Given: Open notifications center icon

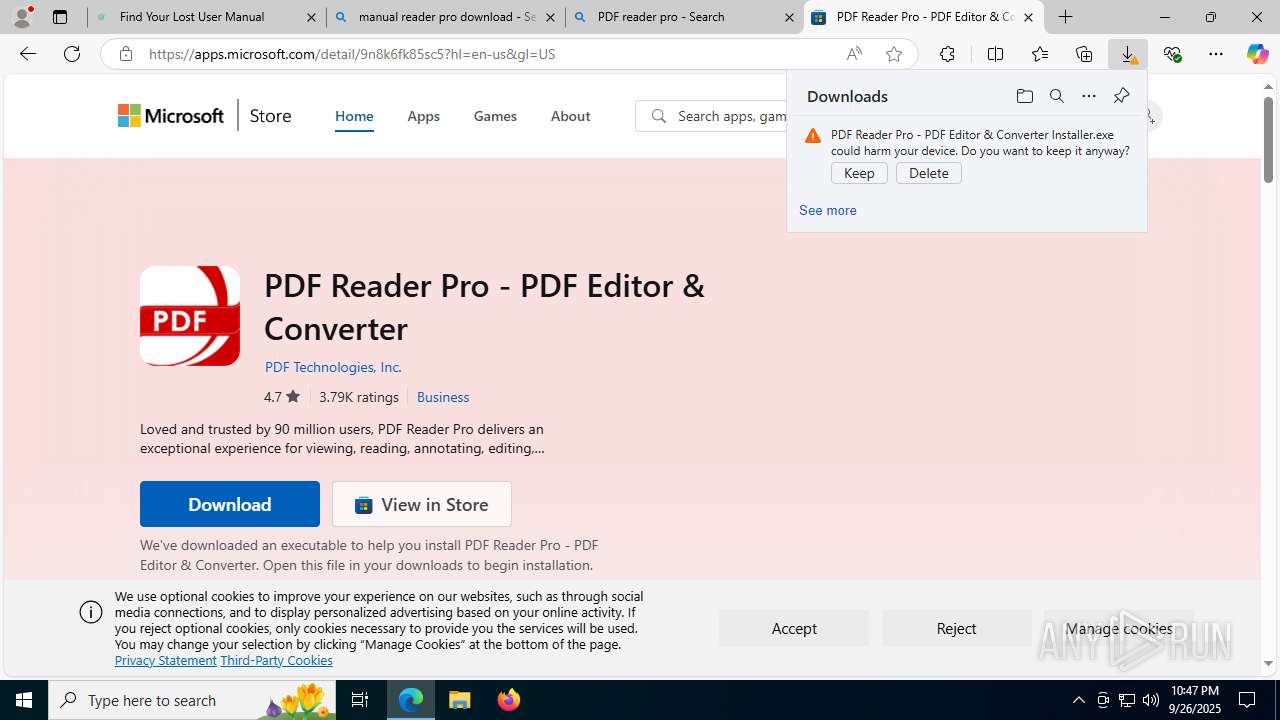Looking at the screenshot, I should coord(1248,700).
